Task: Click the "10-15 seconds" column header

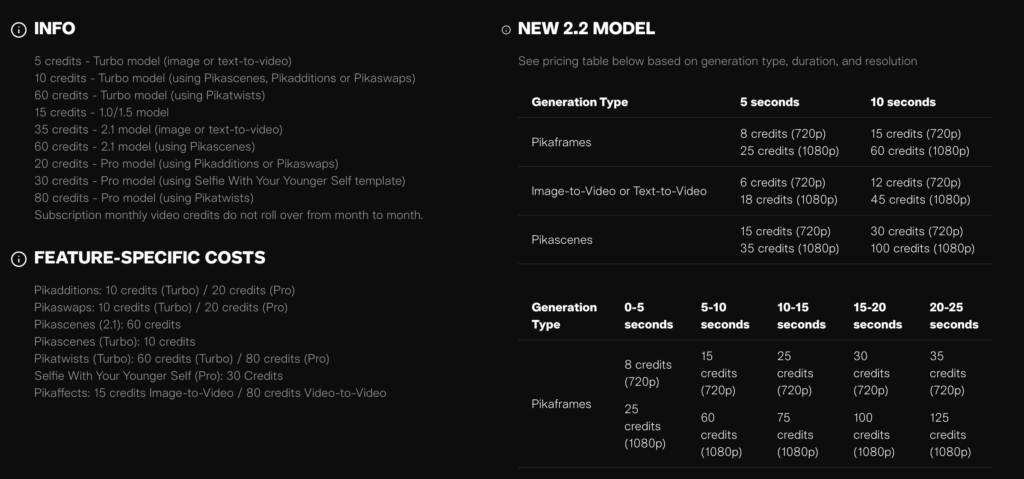Action: [x=801, y=316]
